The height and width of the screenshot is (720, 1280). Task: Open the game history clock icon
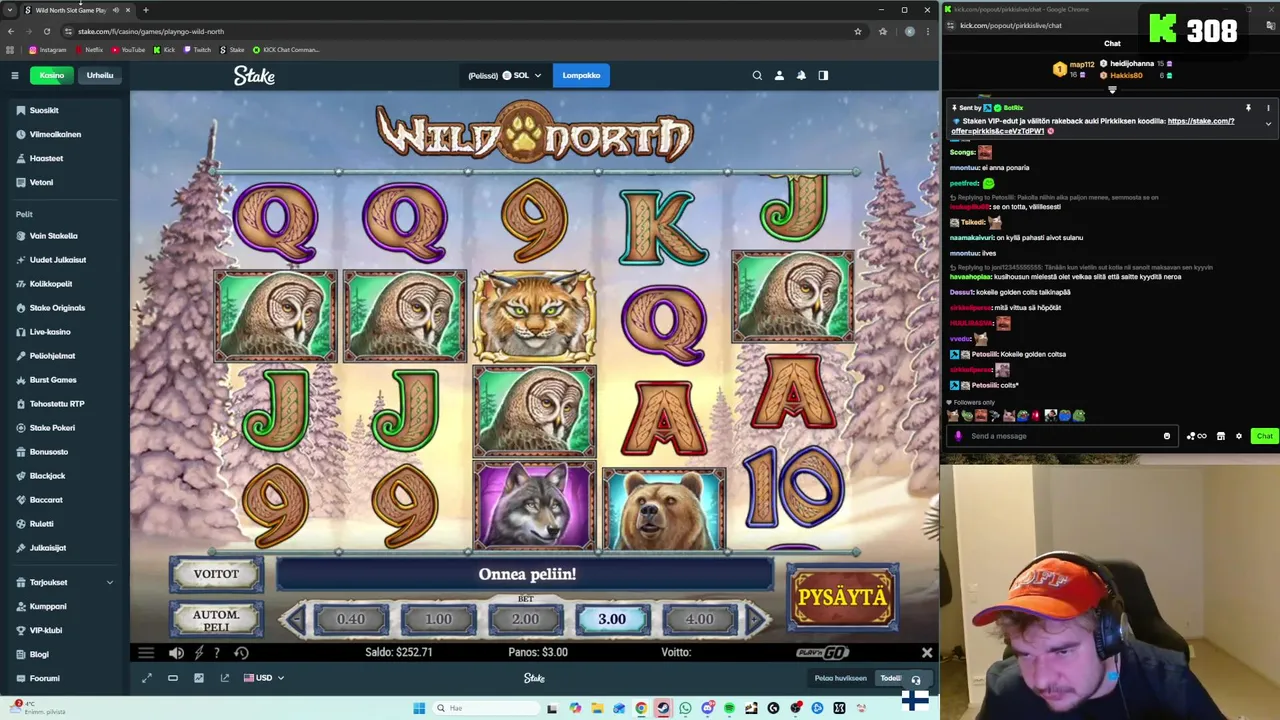(x=241, y=653)
